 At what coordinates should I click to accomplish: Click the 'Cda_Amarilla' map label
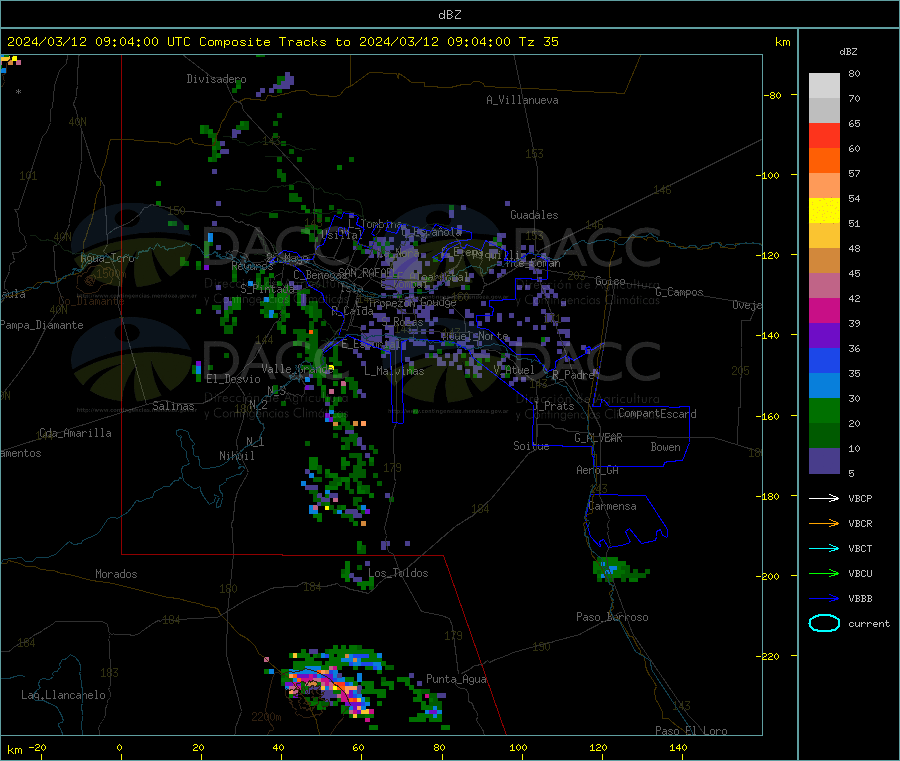(75, 433)
